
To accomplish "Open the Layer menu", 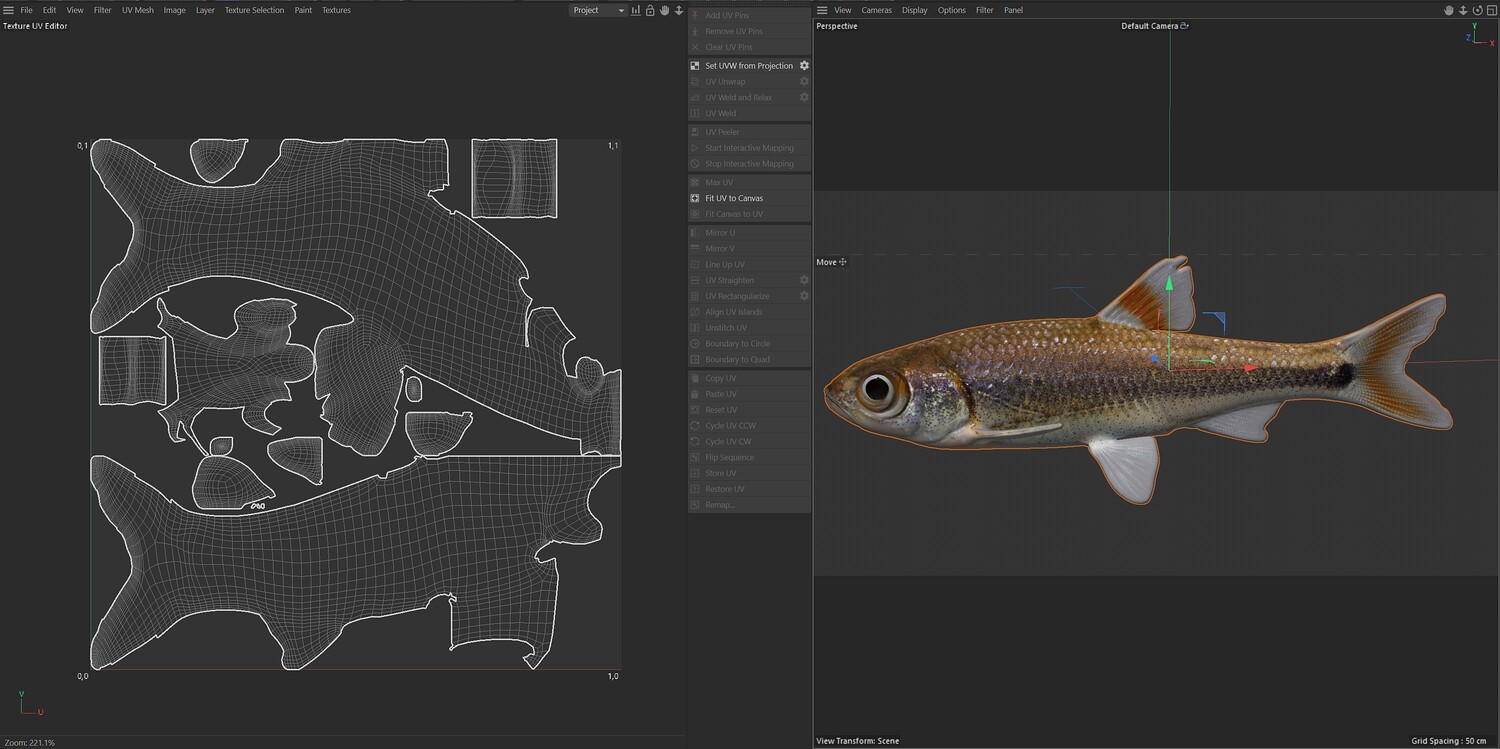I will click(205, 10).
